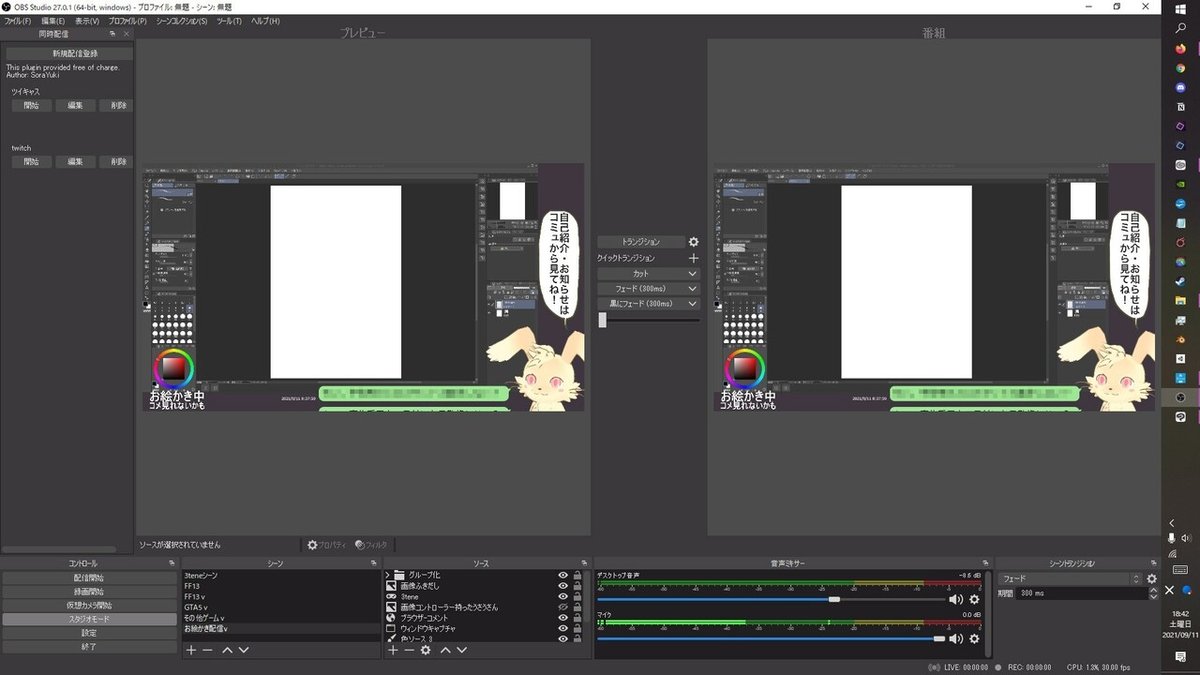Click the 配信開始 button
Screen dimensions: 1200x675
click(89, 578)
